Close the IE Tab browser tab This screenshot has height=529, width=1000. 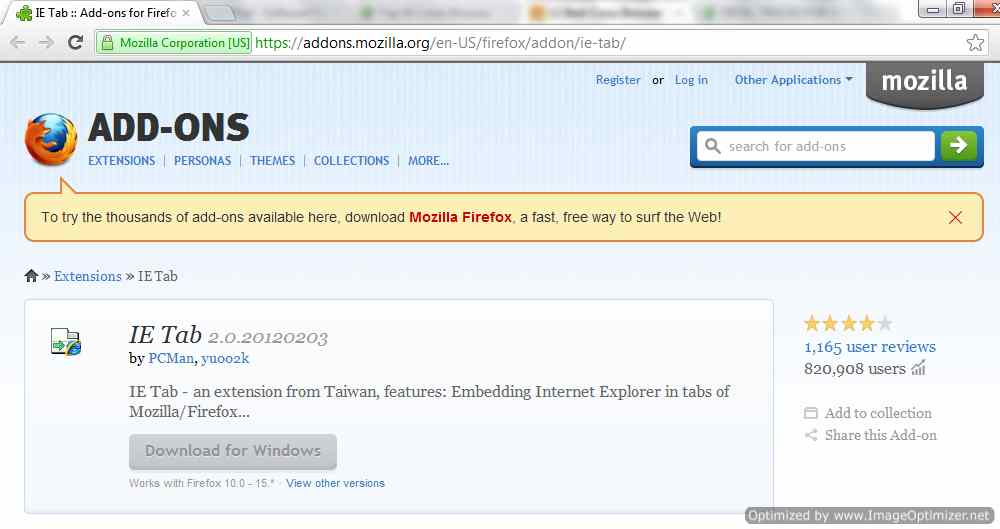186,13
